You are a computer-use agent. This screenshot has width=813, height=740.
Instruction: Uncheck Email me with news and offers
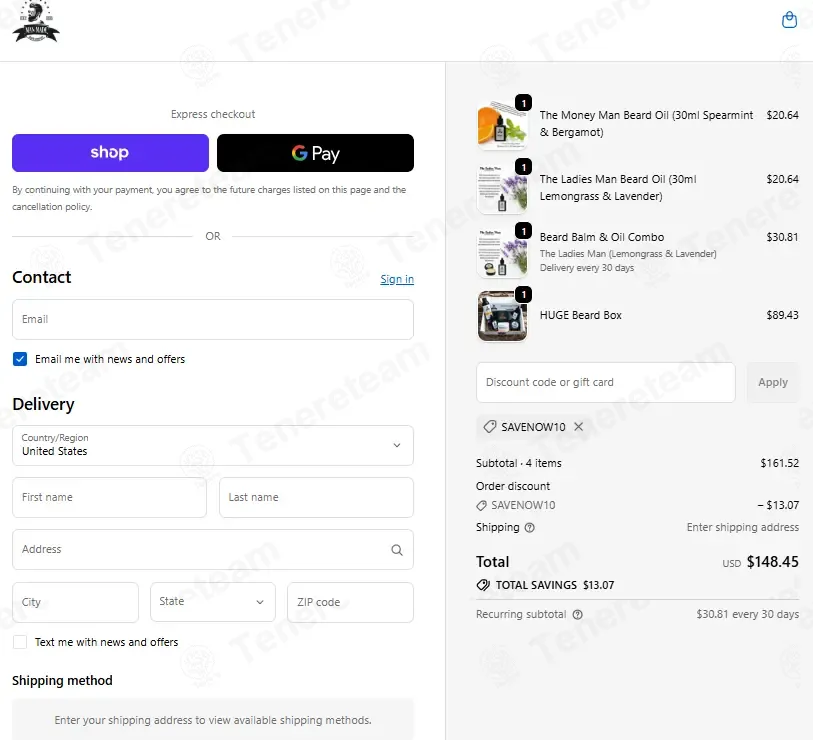tap(20, 359)
